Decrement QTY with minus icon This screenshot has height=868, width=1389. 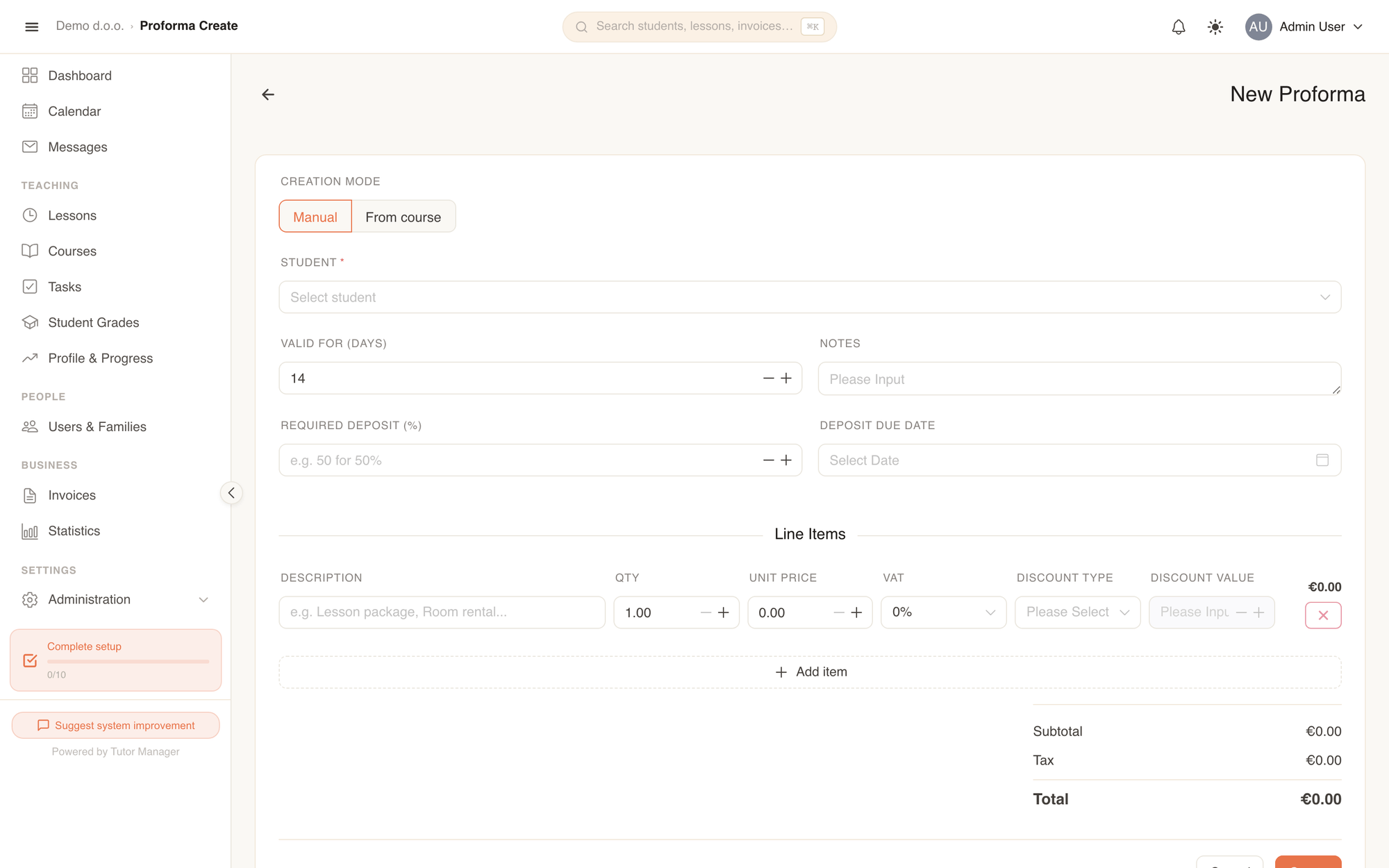706,612
